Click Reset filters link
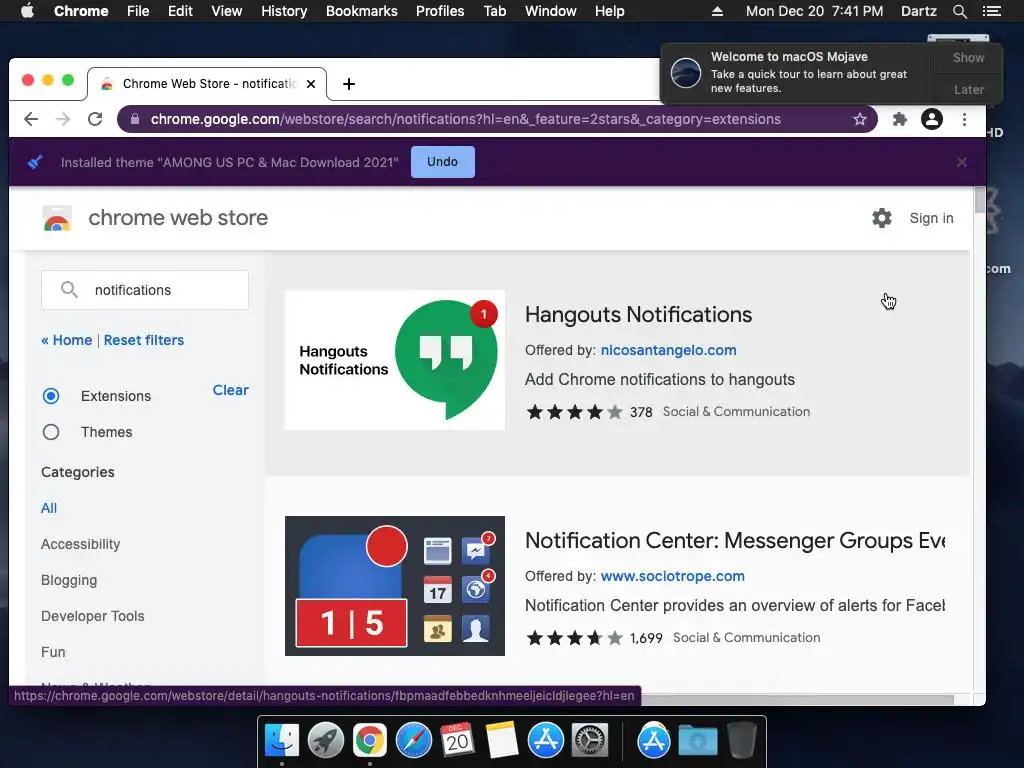 144,340
